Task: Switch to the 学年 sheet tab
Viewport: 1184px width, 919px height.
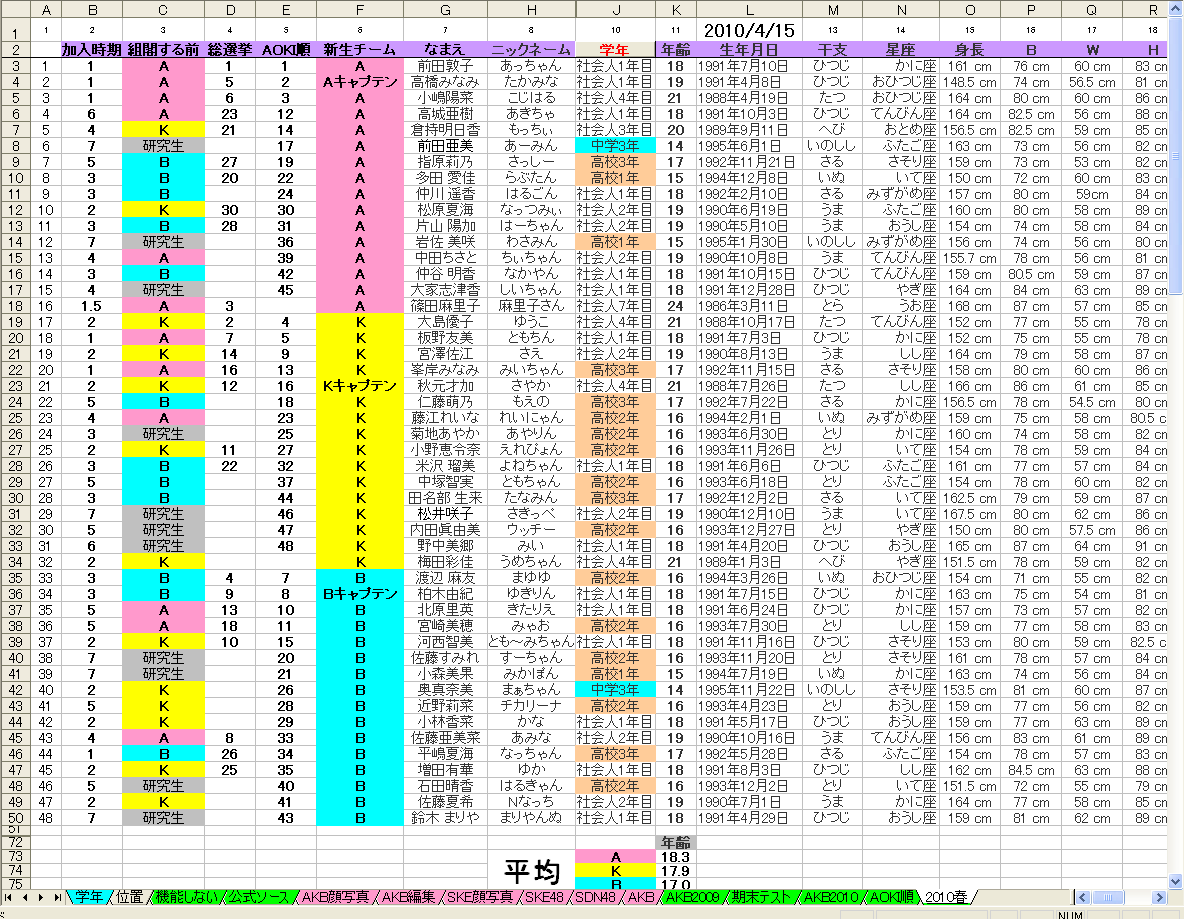Action: point(89,897)
